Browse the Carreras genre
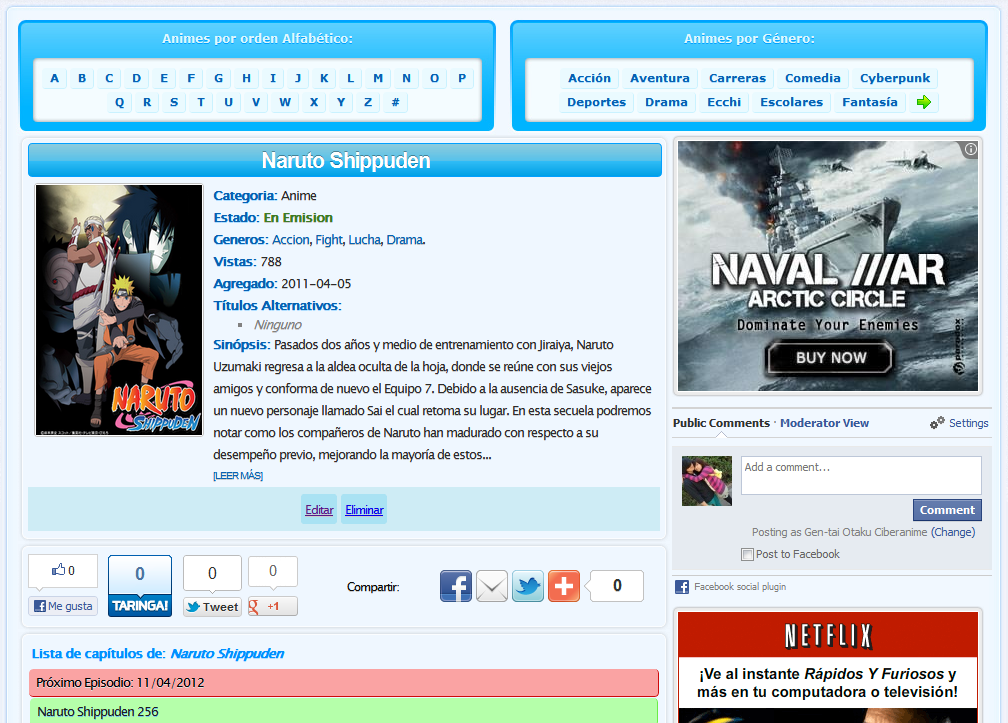 click(x=737, y=78)
